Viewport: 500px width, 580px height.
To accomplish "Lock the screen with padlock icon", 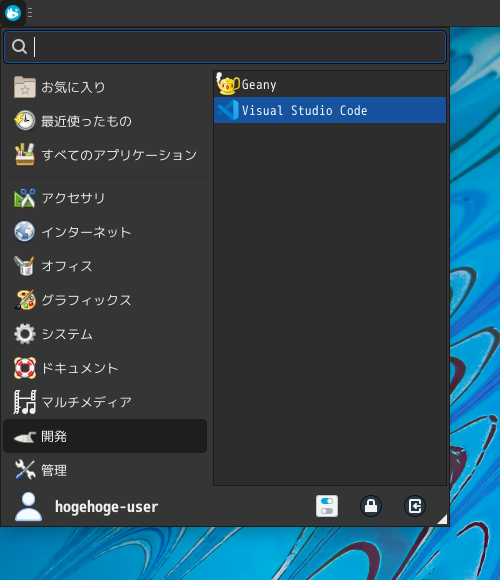I will (x=371, y=506).
